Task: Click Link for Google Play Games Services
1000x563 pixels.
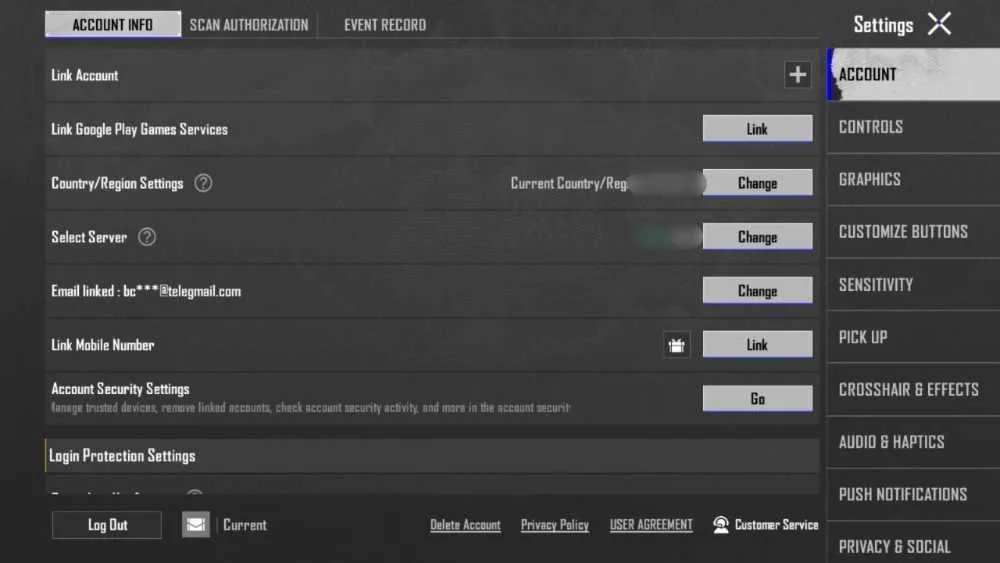Action: click(x=757, y=129)
